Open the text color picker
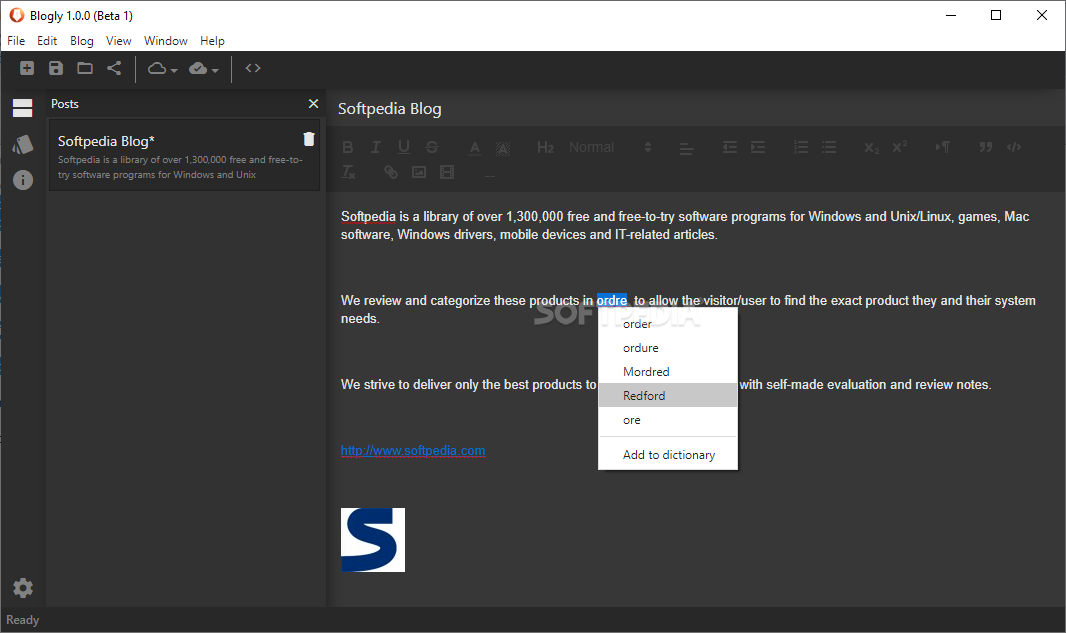Viewport: 1066px width, 633px height. tap(475, 148)
